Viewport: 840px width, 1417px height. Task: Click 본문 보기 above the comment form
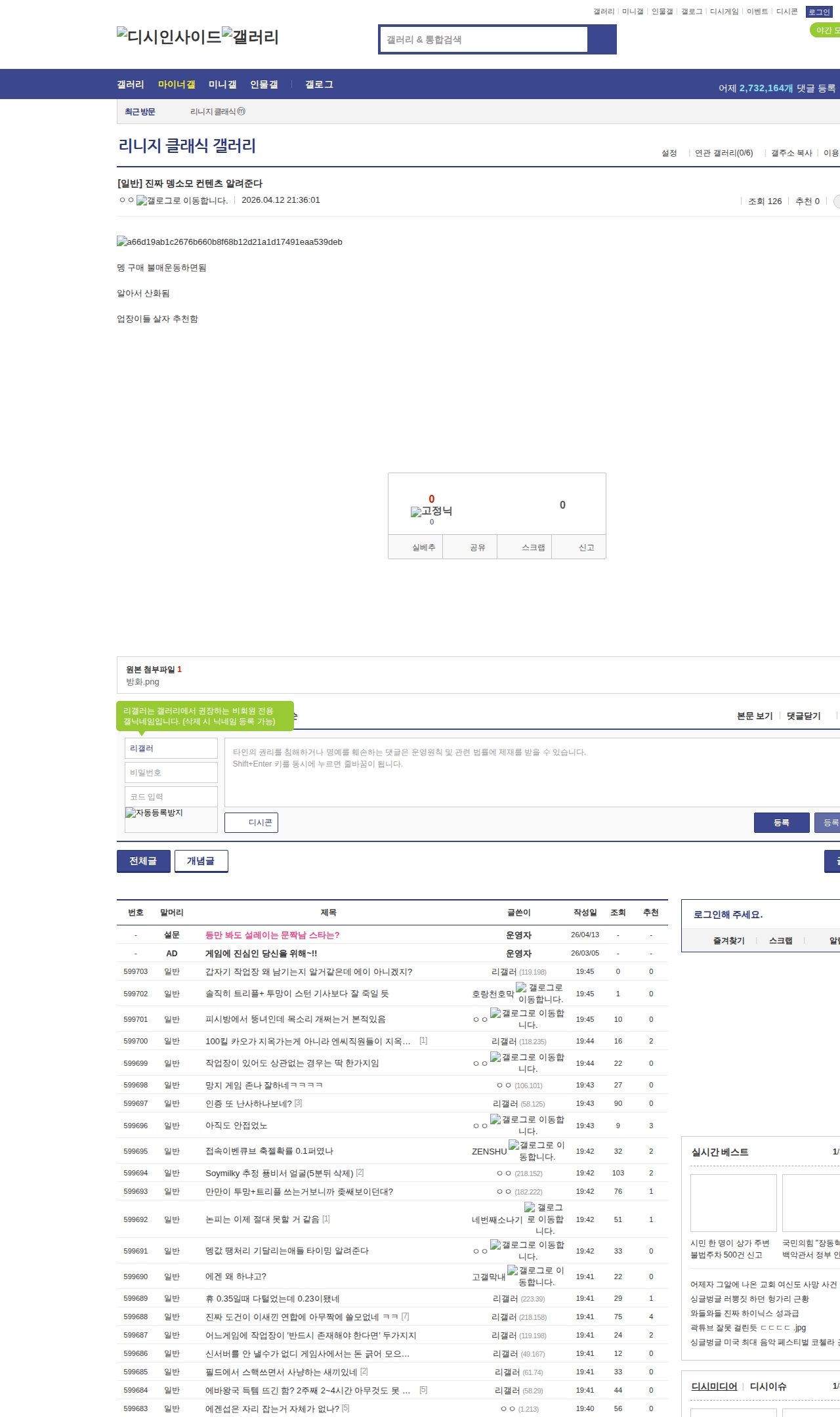[755, 716]
